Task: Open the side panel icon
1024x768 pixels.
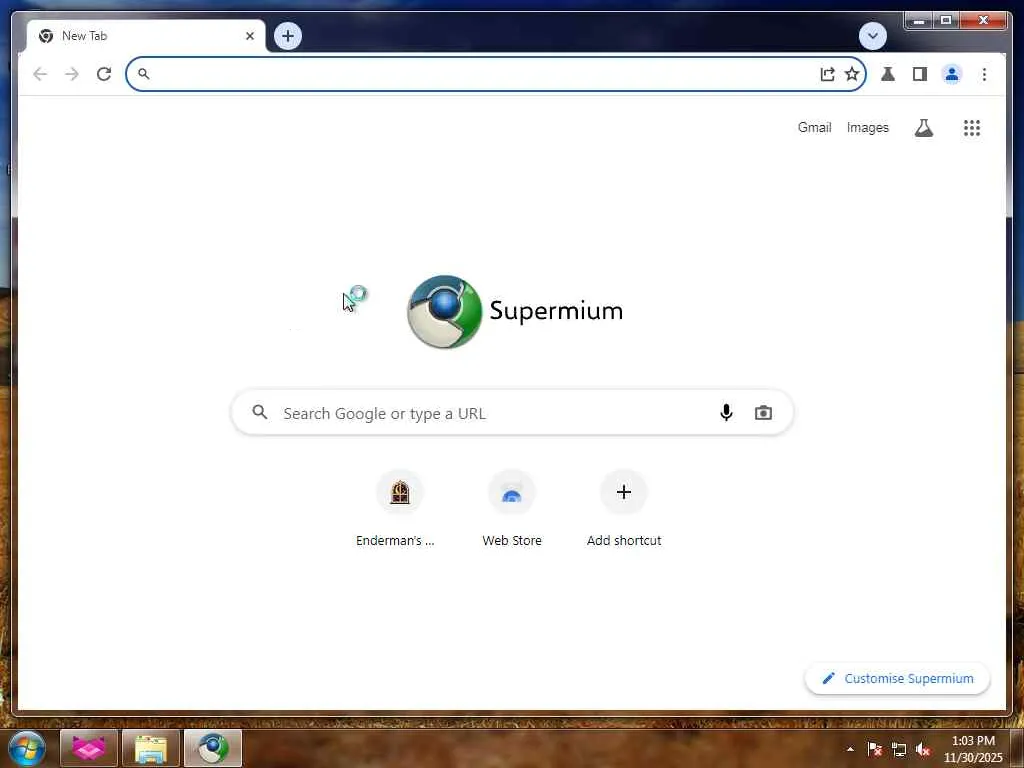Action: [920, 74]
